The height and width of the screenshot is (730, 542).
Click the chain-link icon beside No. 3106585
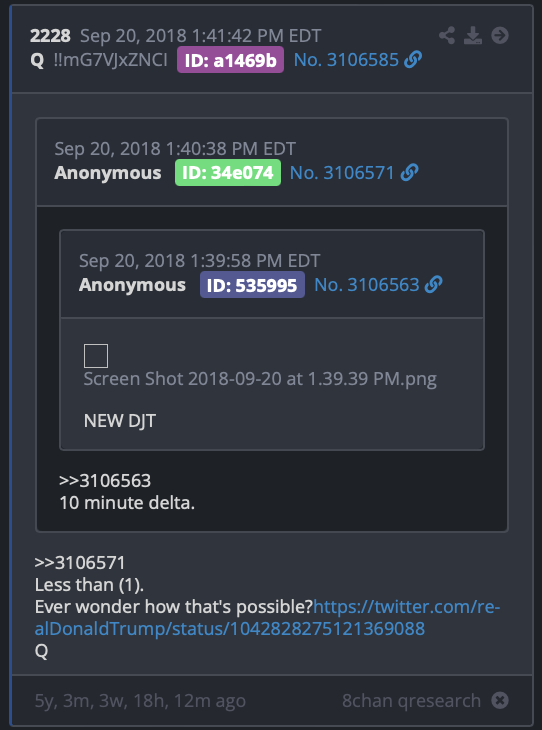[413, 60]
